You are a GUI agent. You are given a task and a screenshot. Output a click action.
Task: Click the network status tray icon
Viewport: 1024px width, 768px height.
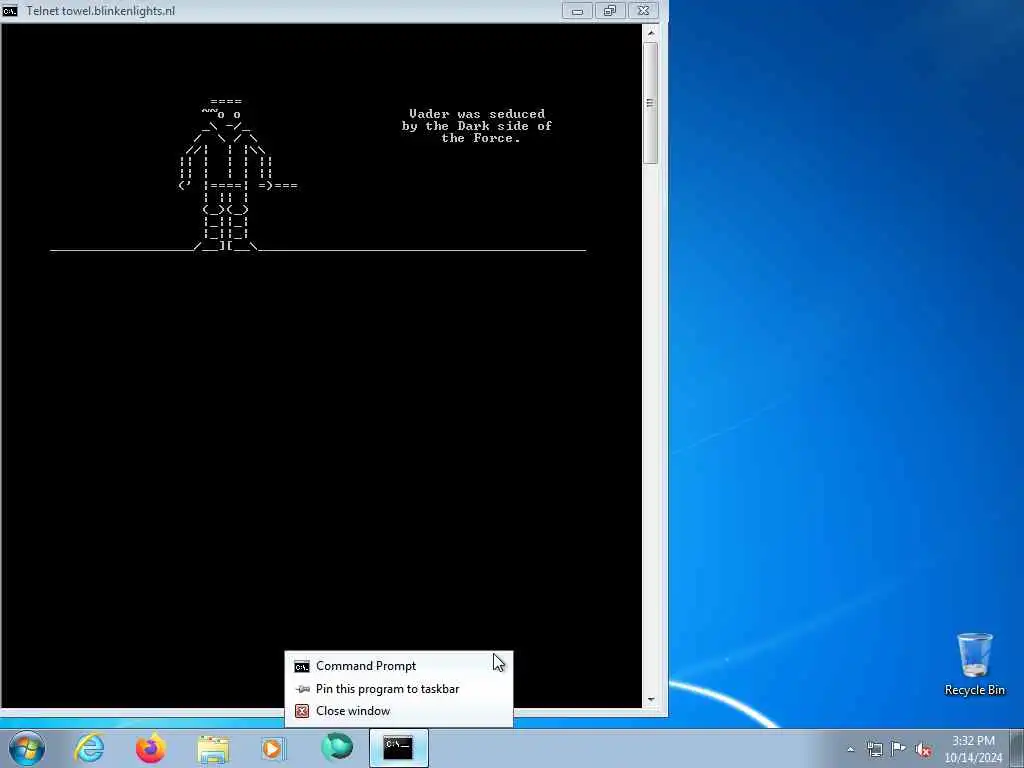874,750
